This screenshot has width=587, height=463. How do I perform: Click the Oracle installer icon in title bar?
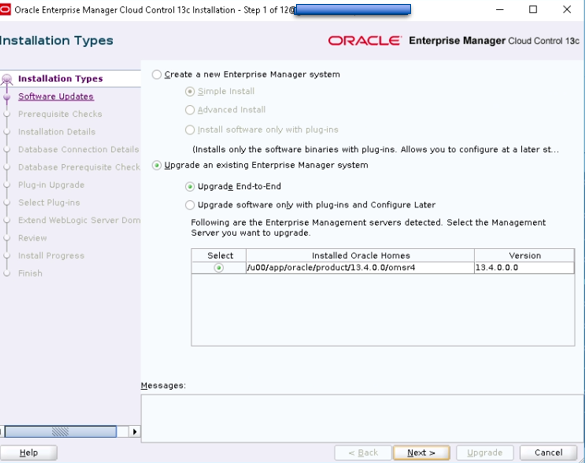coord(5,10)
